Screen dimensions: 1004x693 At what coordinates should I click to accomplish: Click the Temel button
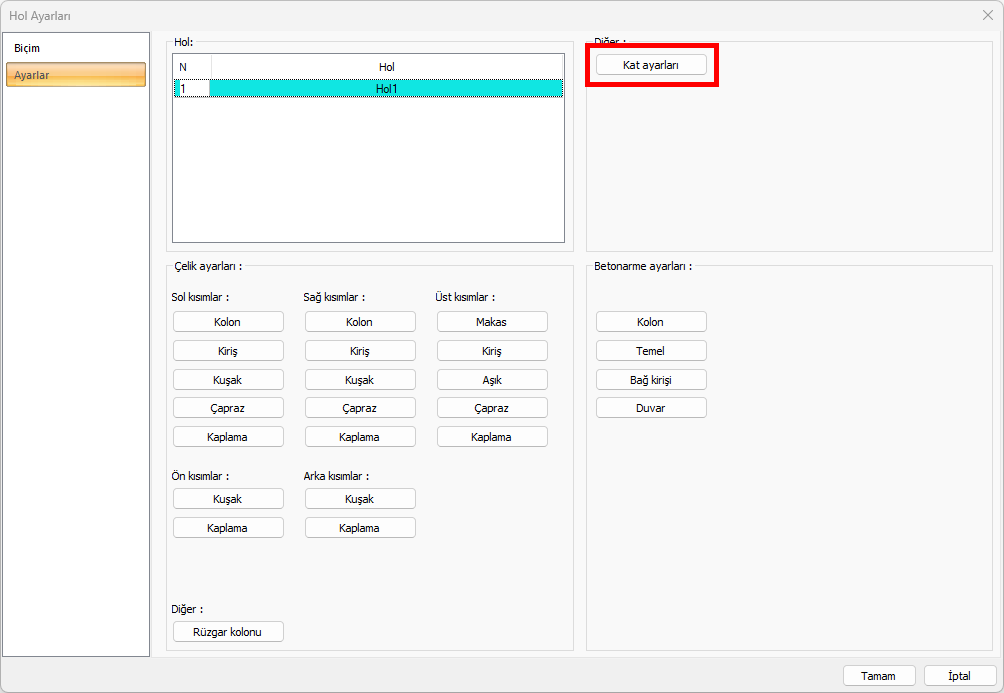pyautogui.click(x=650, y=351)
